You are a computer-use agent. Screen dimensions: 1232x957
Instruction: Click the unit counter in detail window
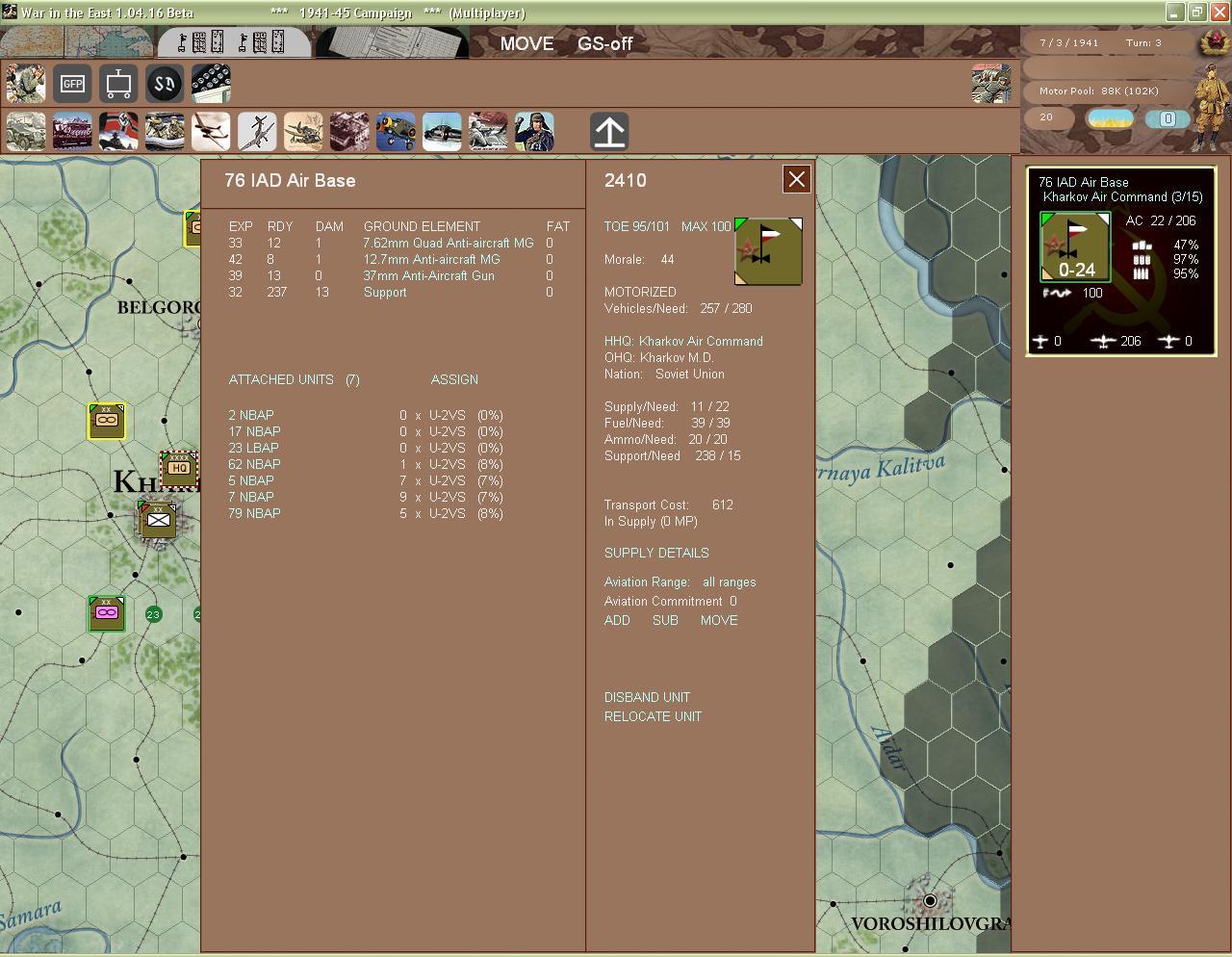[768, 251]
